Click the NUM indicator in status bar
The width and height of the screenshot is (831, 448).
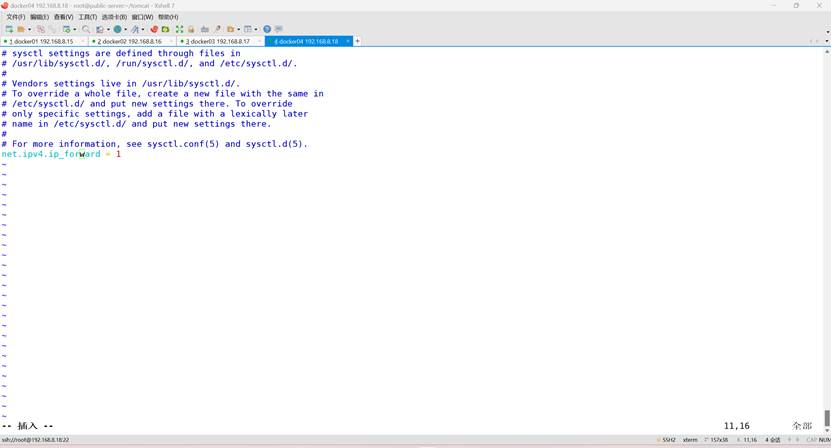[825, 440]
